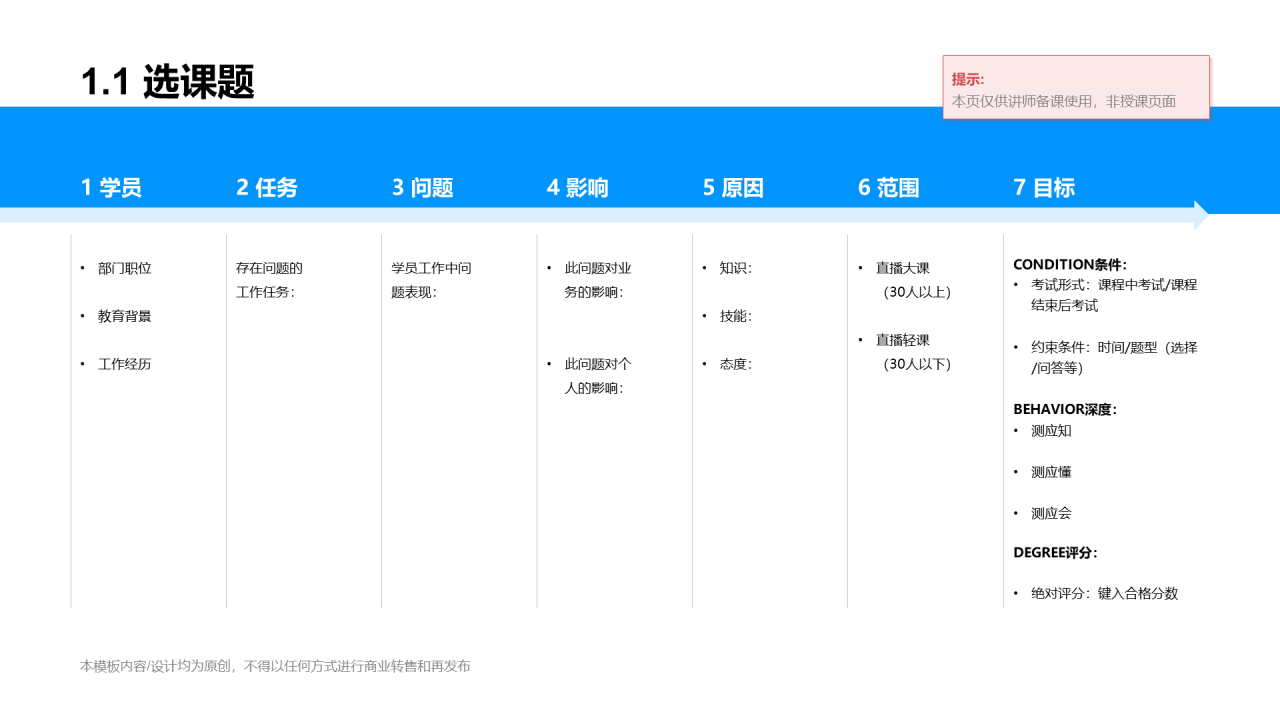1280x720 pixels.
Task: Select the '5 原因' column heading
Action: coord(733,187)
